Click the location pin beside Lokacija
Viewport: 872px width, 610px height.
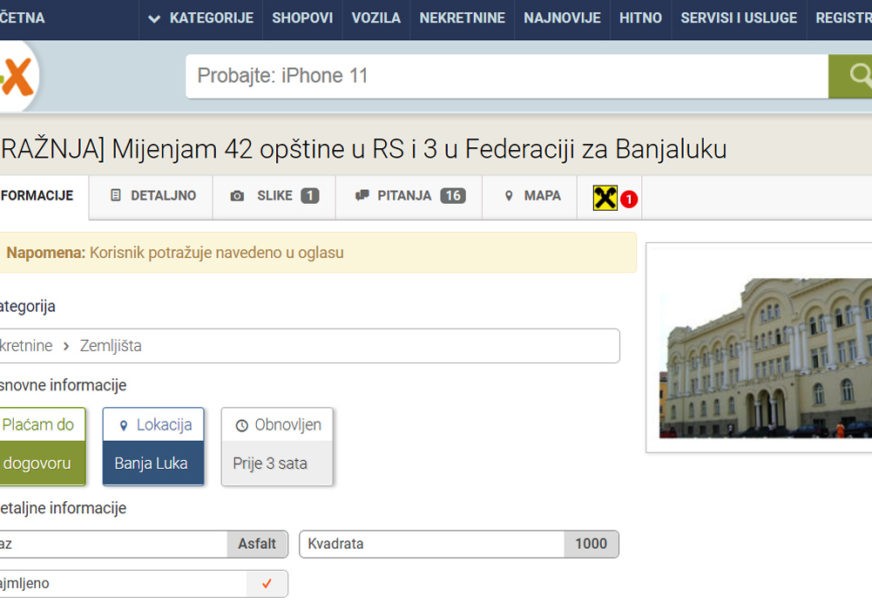(x=124, y=425)
